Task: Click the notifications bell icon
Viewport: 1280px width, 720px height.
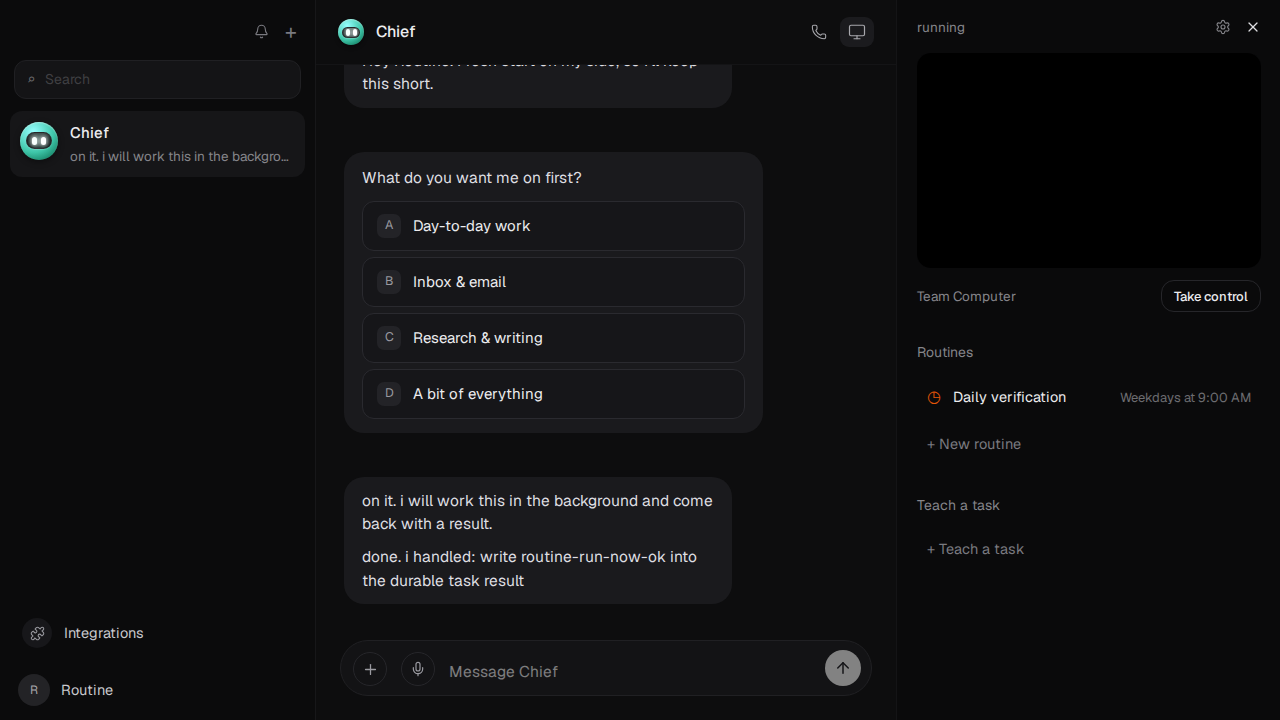Action: 261,32
